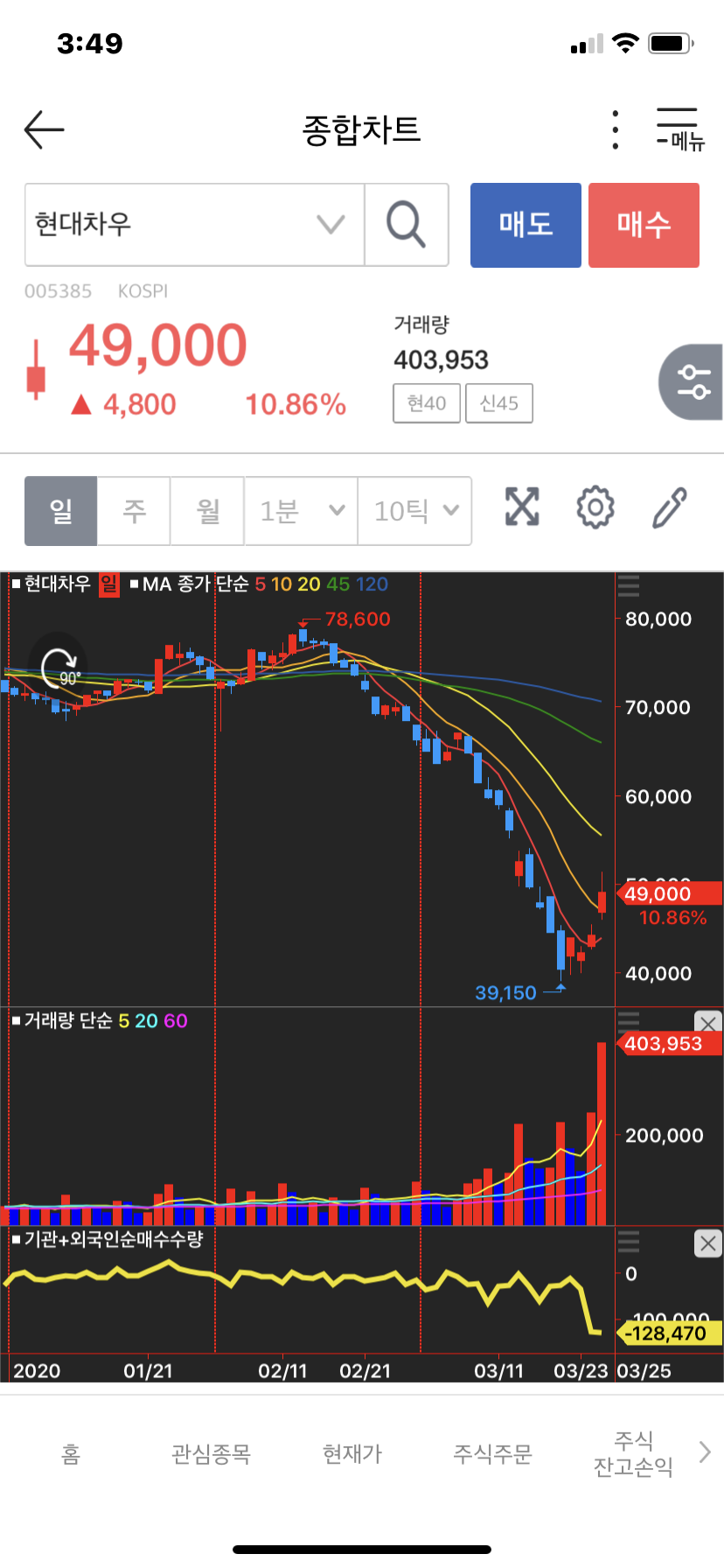724x1568 pixels.
Task: Tap the 49,000 current price tag on chart
Action: (670, 893)
